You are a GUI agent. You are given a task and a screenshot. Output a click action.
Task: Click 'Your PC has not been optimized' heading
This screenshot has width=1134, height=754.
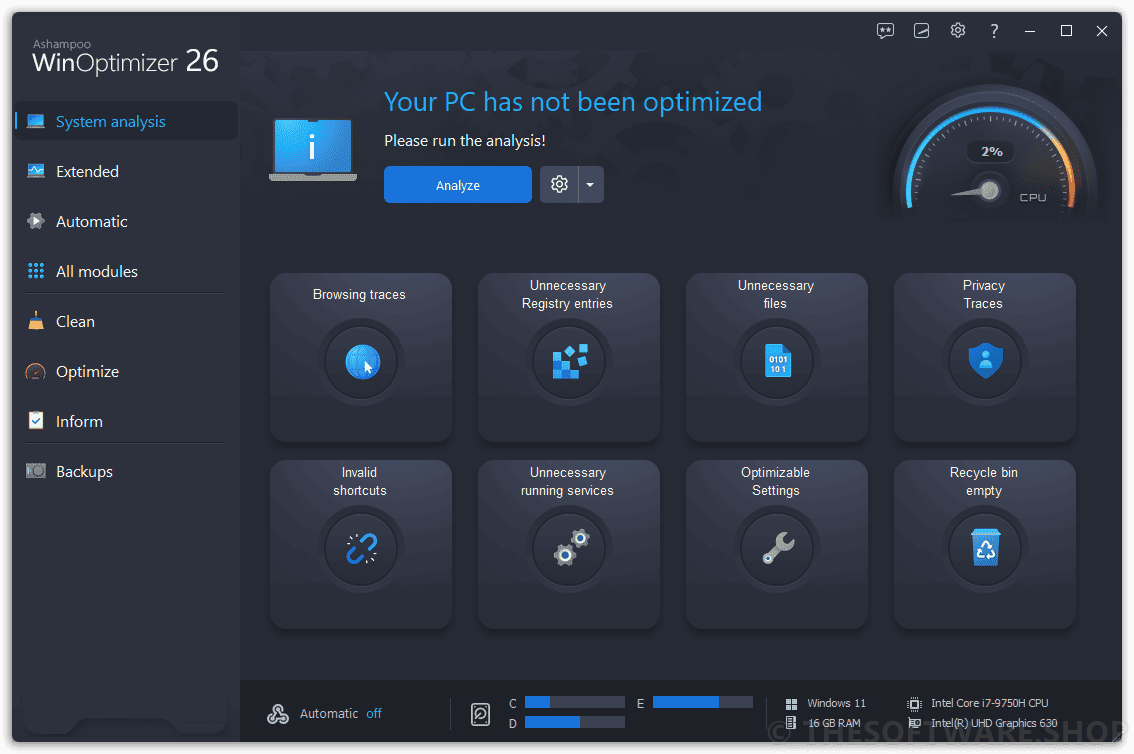coord(573,102)
